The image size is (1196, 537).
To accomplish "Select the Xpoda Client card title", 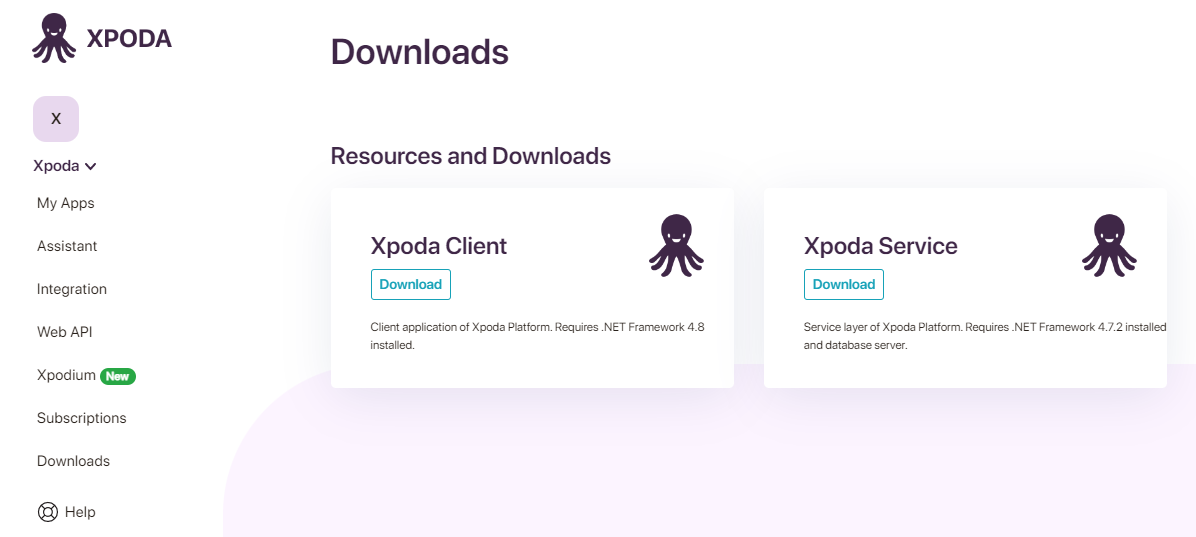I will pos(439,246).
